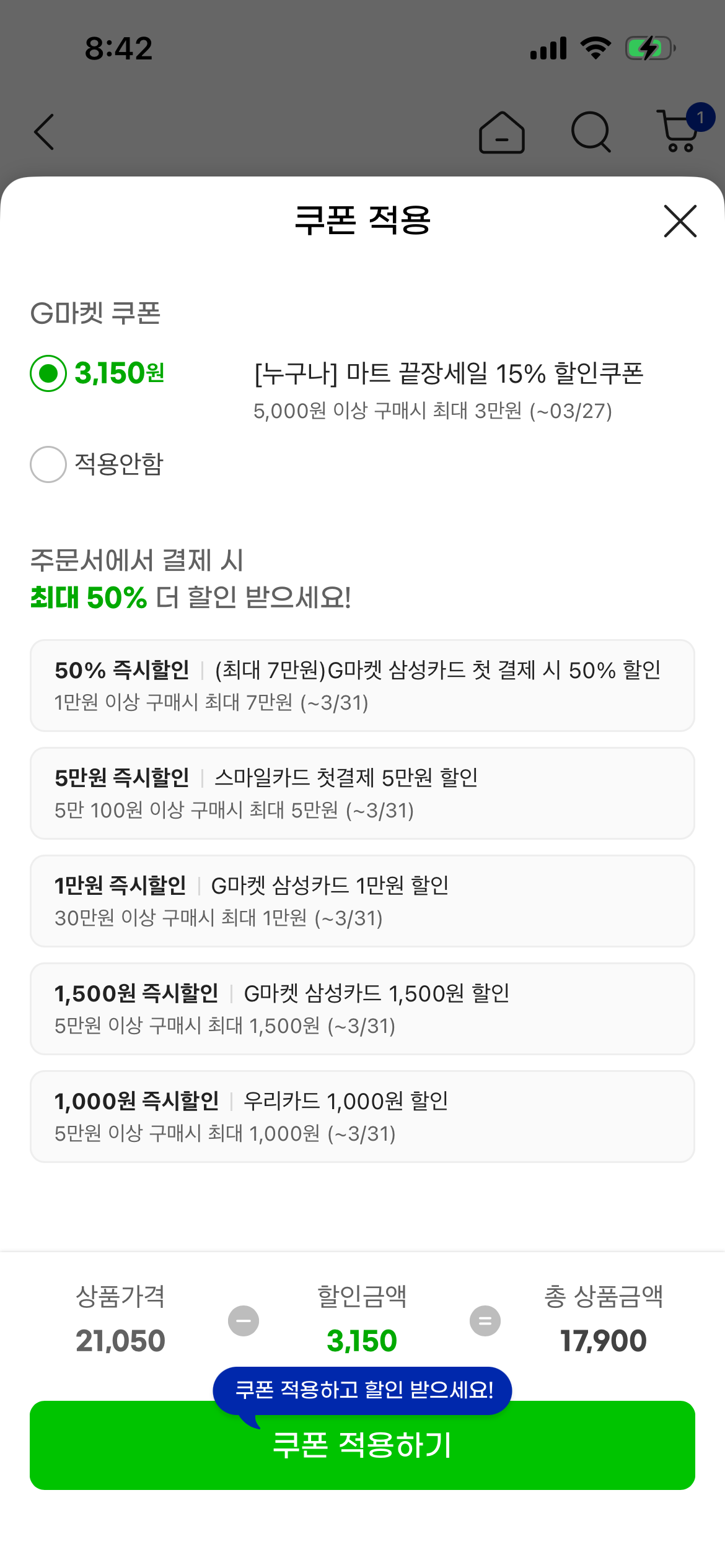
Task: Select the 삼성카드 1,500원 즉시할인 card
Action: [x=362, y=1009]
